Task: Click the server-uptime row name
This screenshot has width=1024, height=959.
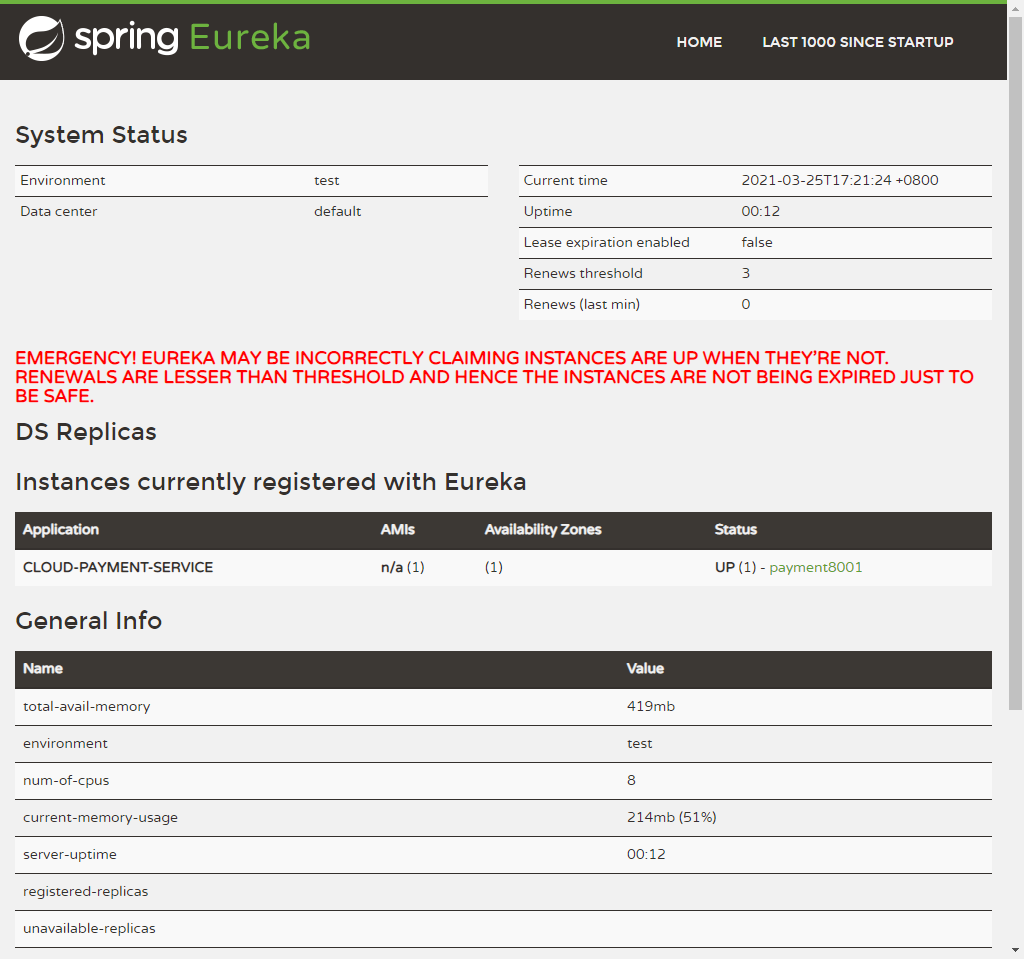Action: click(x=69, y=854)
